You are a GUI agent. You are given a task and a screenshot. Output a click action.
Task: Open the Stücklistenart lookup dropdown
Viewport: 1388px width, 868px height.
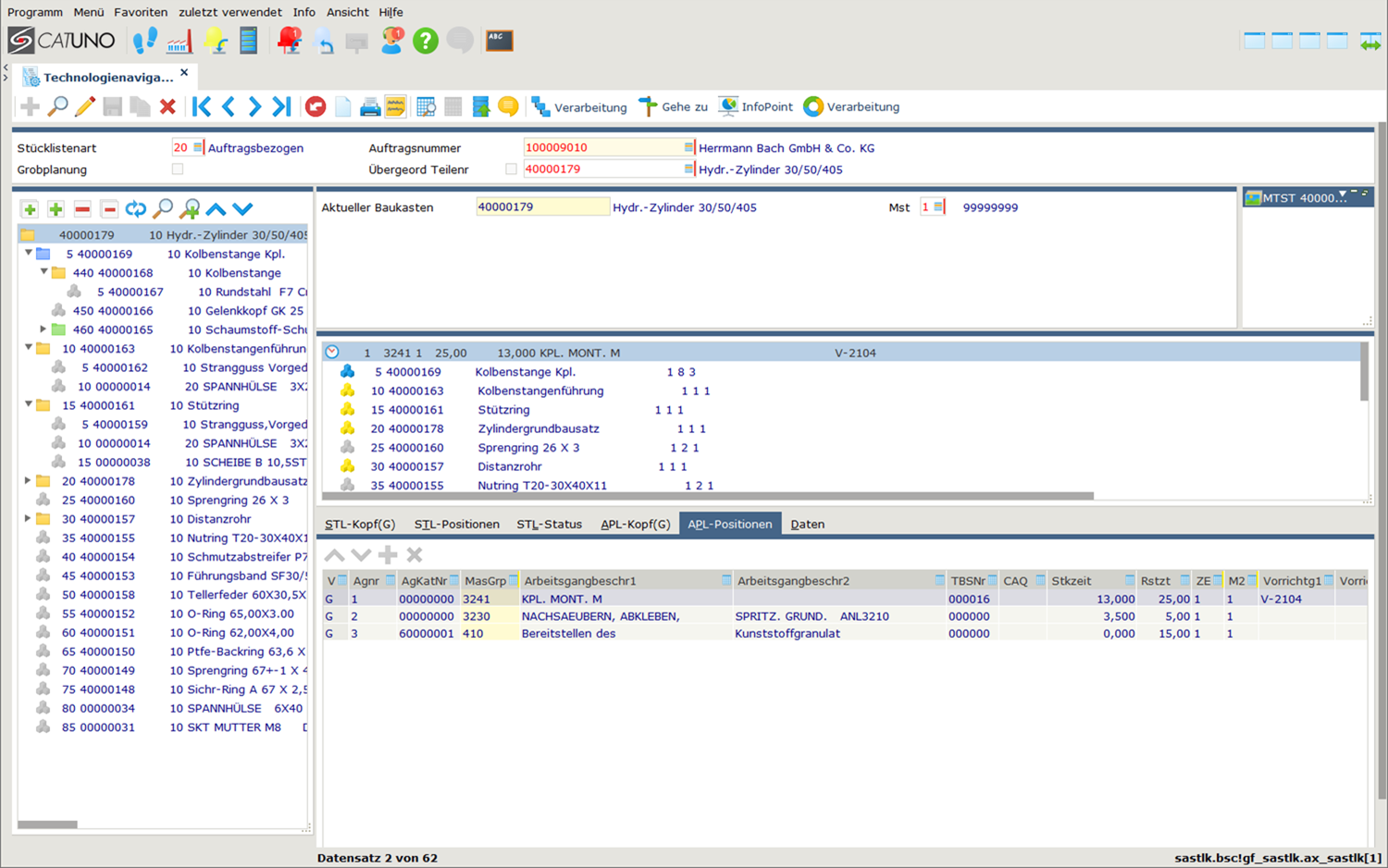point(197,148)
